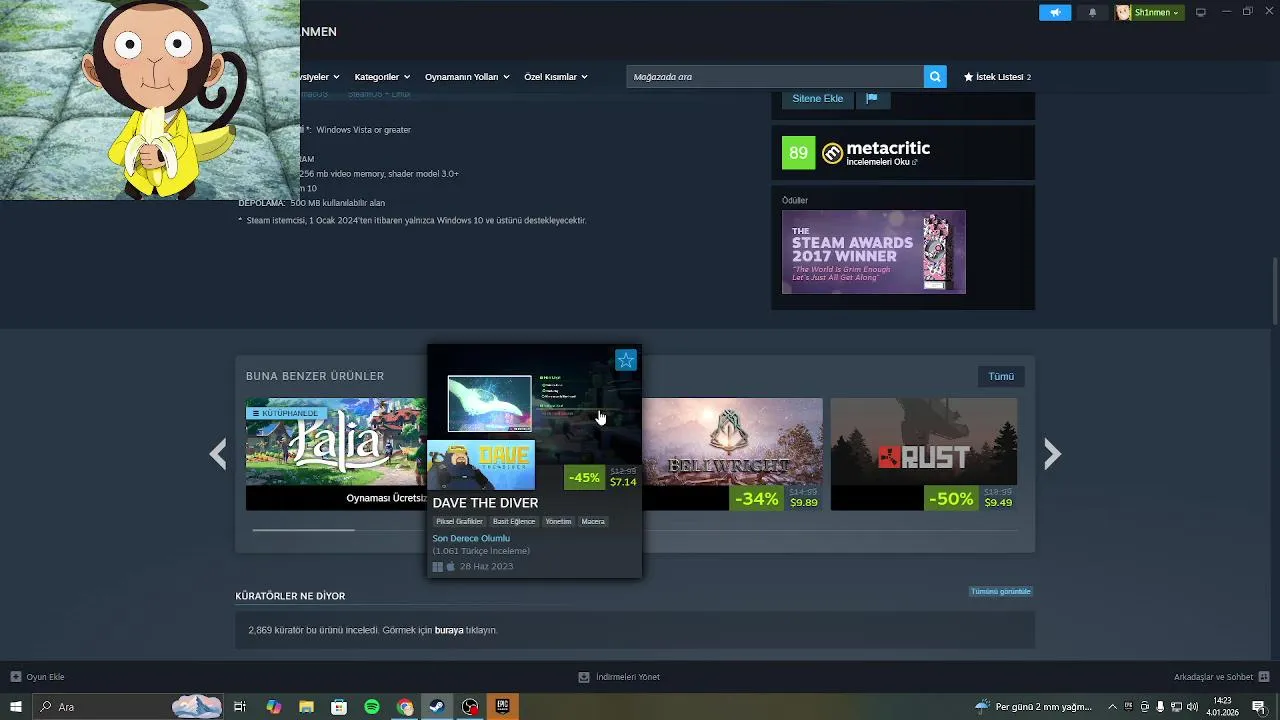Focus the Mağazada ara search field

(775, 77)
